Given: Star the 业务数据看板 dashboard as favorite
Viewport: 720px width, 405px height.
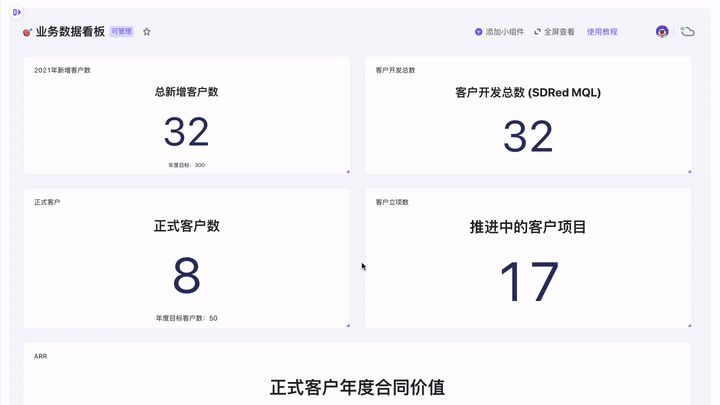Looking at the screenshot, I should pyautogui.click(x=147, y=32).
